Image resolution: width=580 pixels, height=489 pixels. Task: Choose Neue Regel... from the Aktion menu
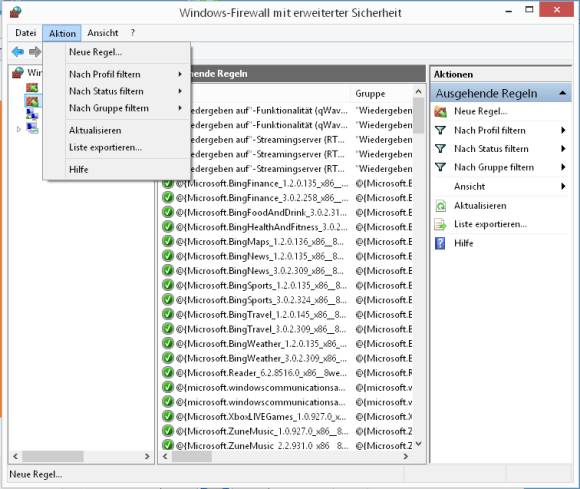click(x=95, y=52)
